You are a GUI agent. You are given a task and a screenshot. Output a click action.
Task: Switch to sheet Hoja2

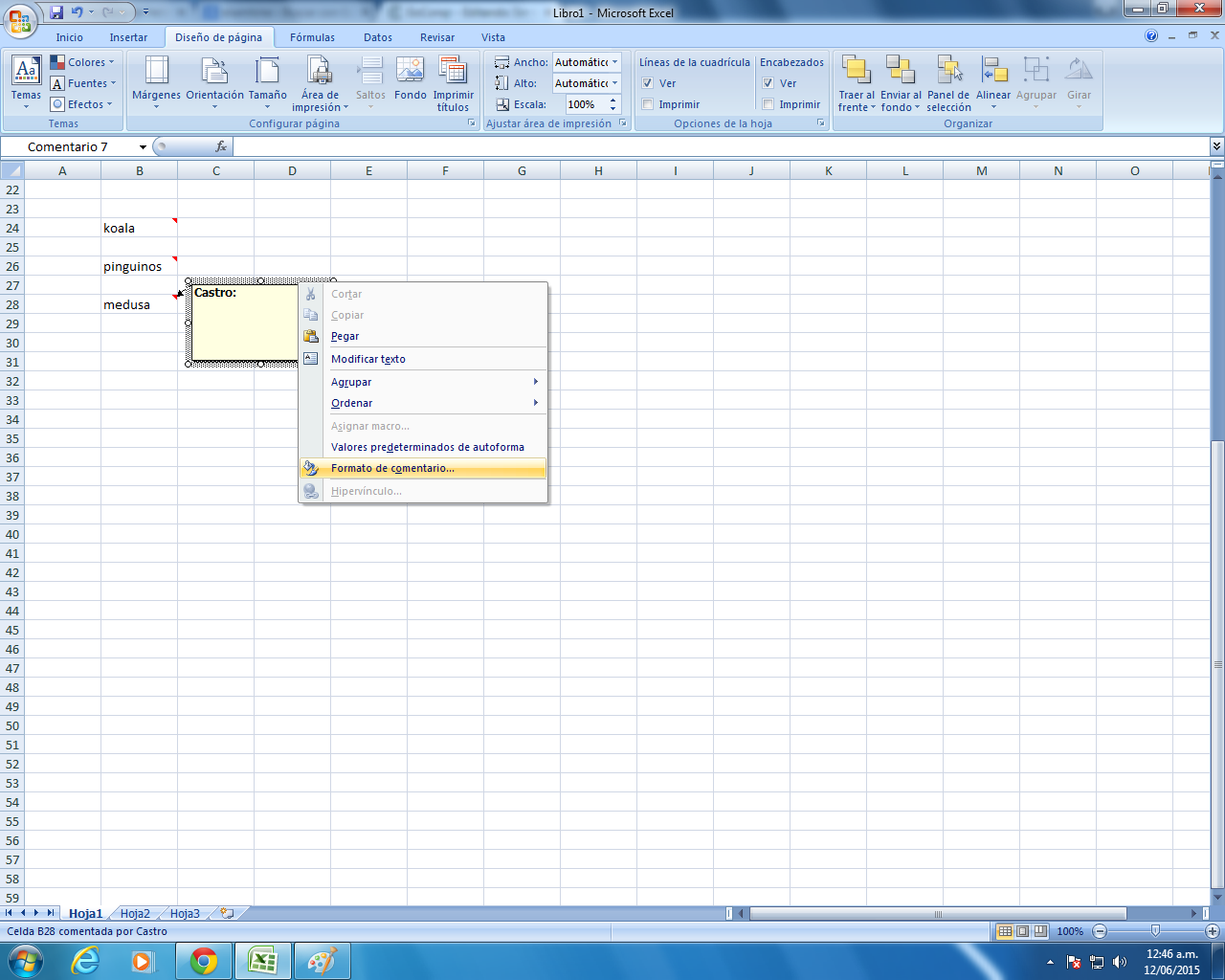tap(135, 913)
